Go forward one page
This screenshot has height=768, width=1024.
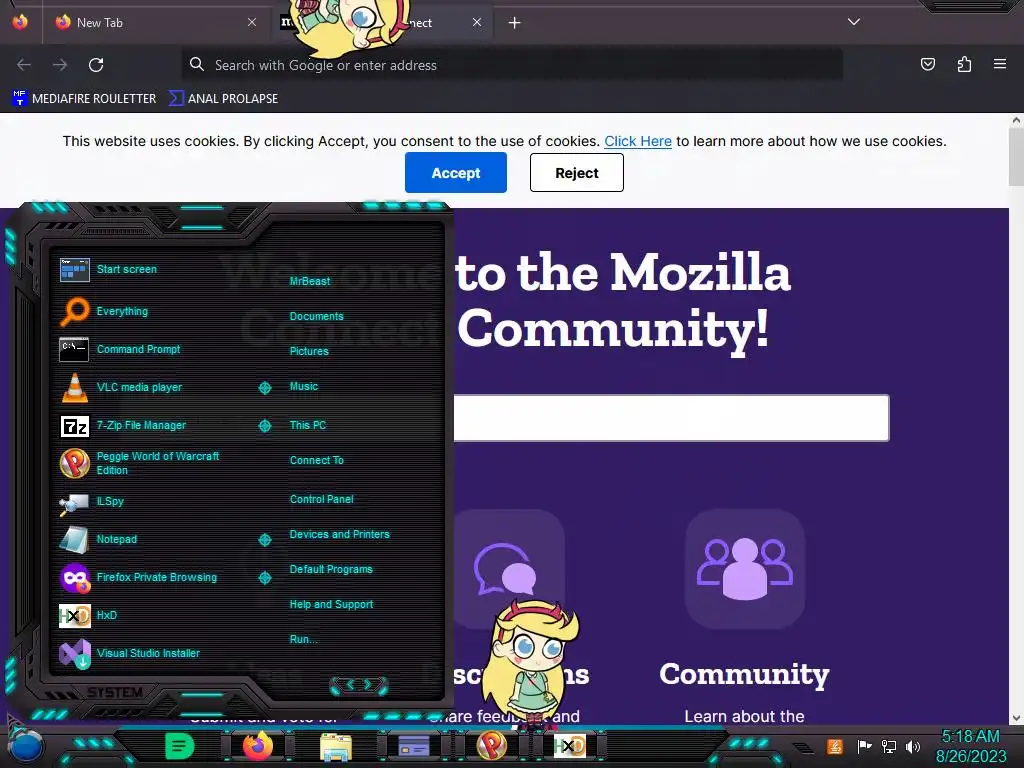pyautogui.click(x=60, y=65)
